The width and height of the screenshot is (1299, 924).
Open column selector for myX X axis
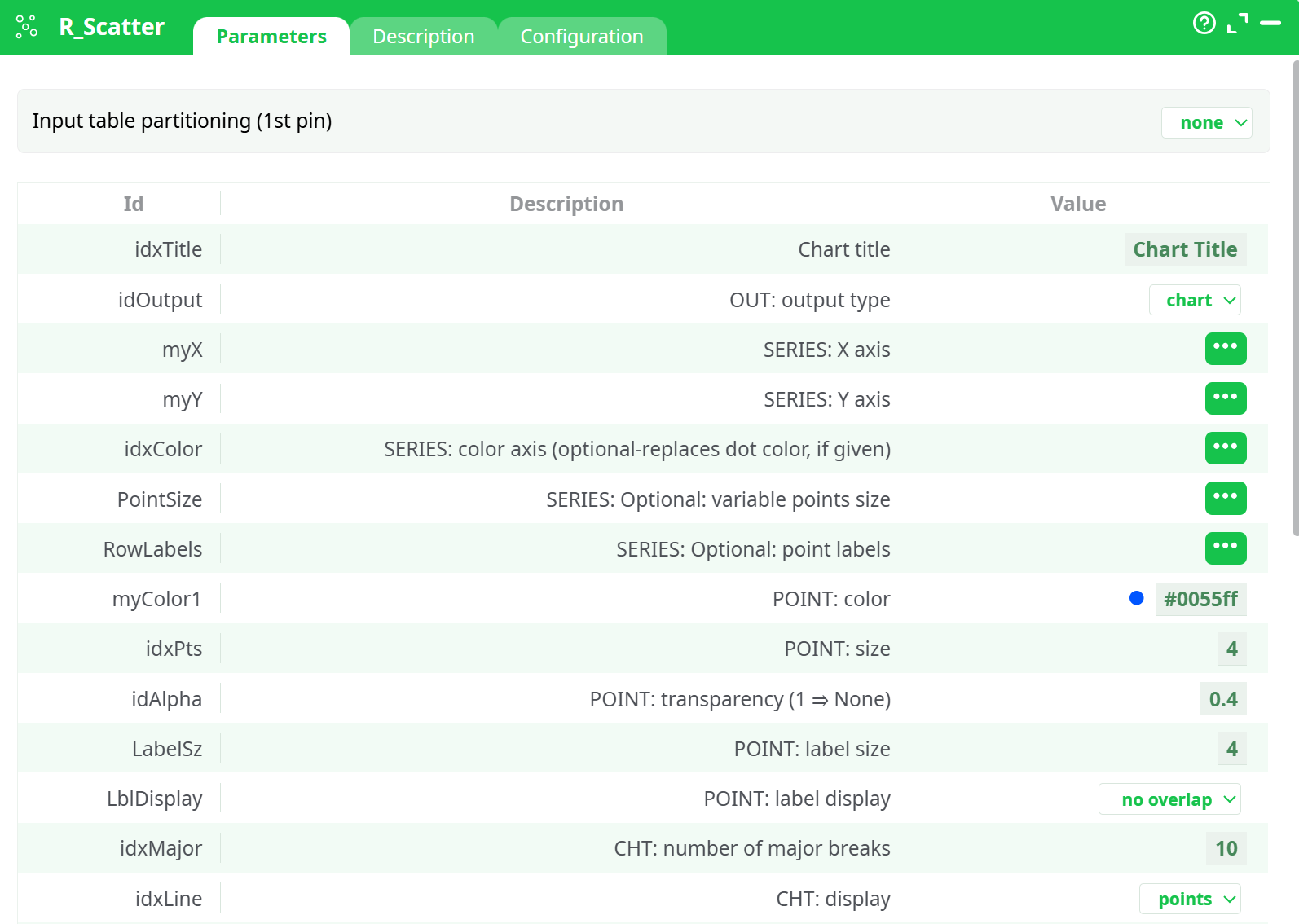pyautogui.click(x=1225, y=349)
